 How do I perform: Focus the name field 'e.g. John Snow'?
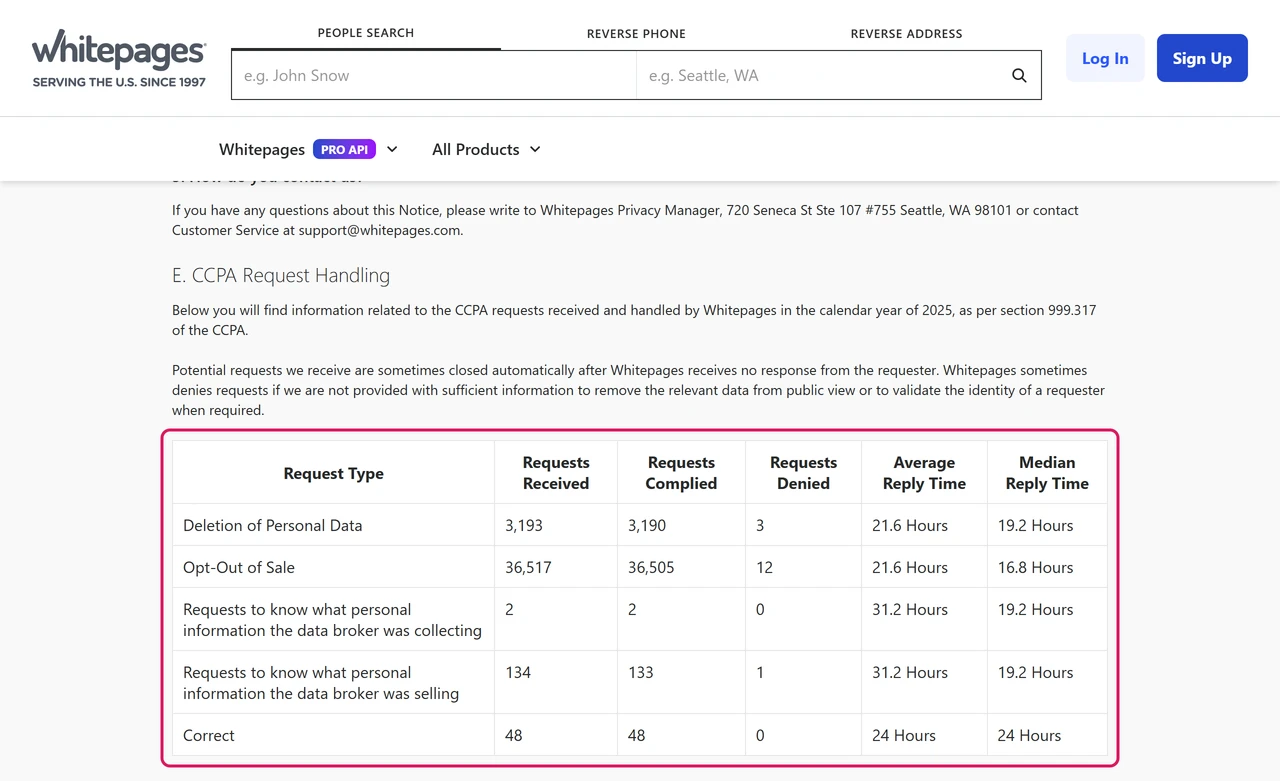point(434,75)
